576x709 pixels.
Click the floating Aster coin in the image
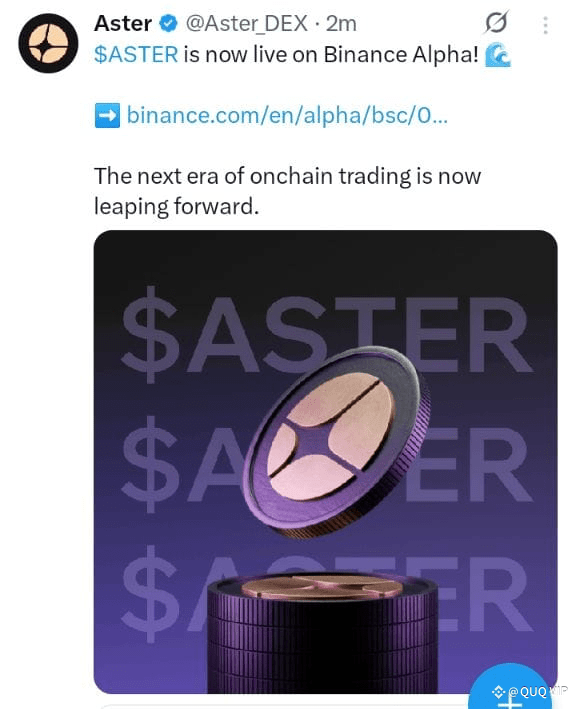coord(336,441)
